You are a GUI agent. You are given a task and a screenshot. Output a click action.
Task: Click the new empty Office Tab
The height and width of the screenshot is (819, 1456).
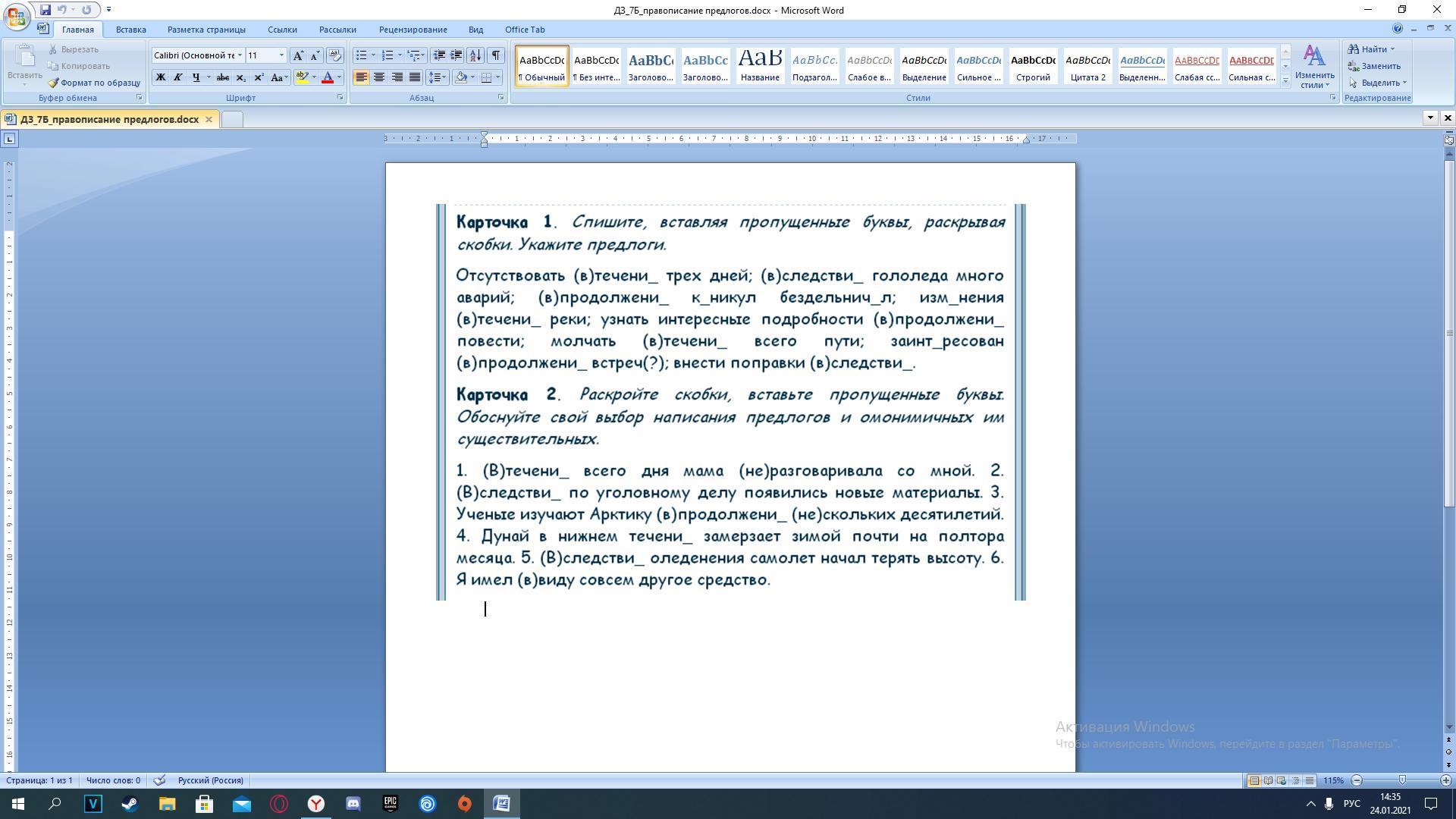click(232, 119)
